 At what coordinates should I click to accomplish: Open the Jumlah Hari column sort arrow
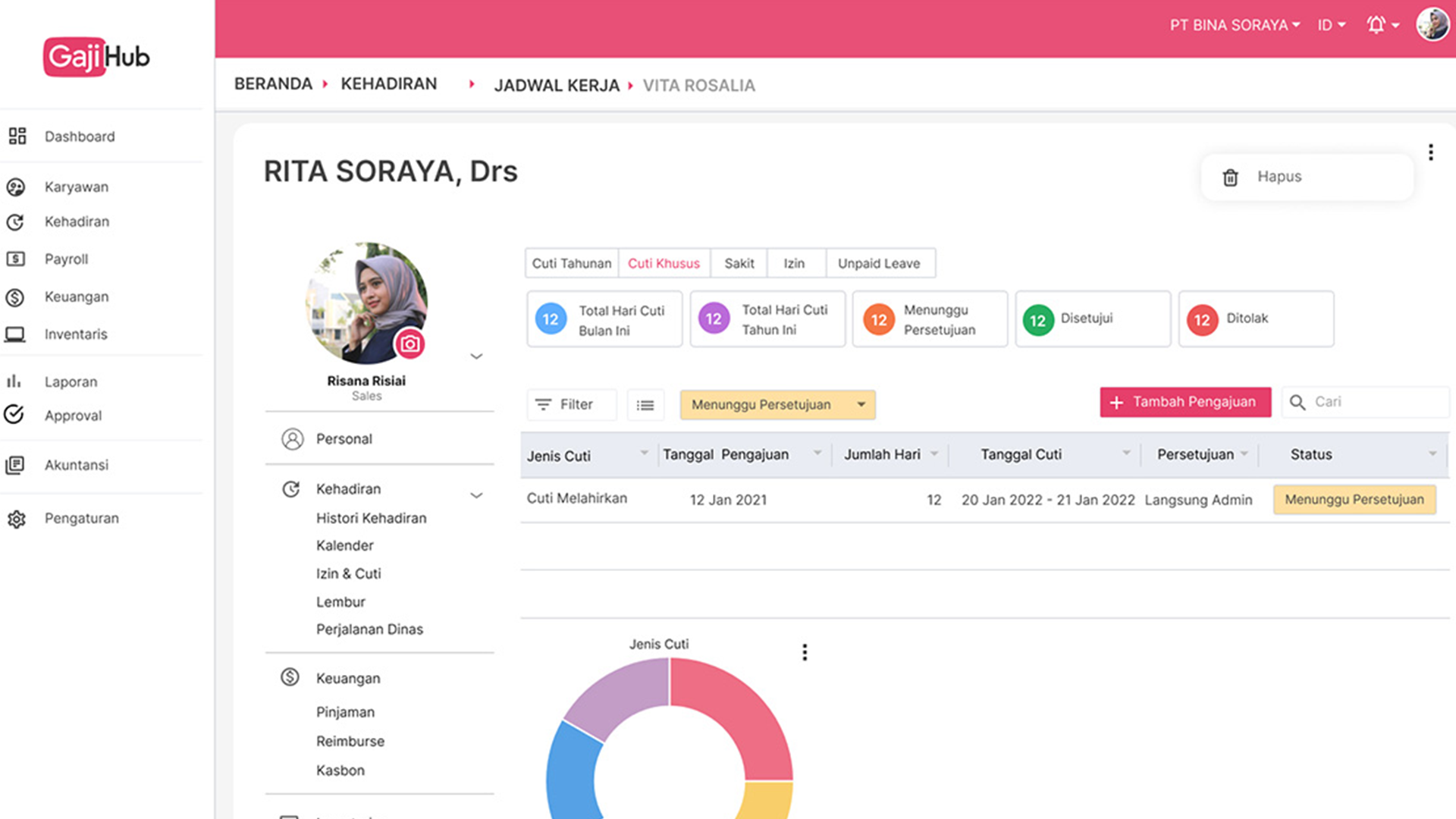[x=934, y=453]
